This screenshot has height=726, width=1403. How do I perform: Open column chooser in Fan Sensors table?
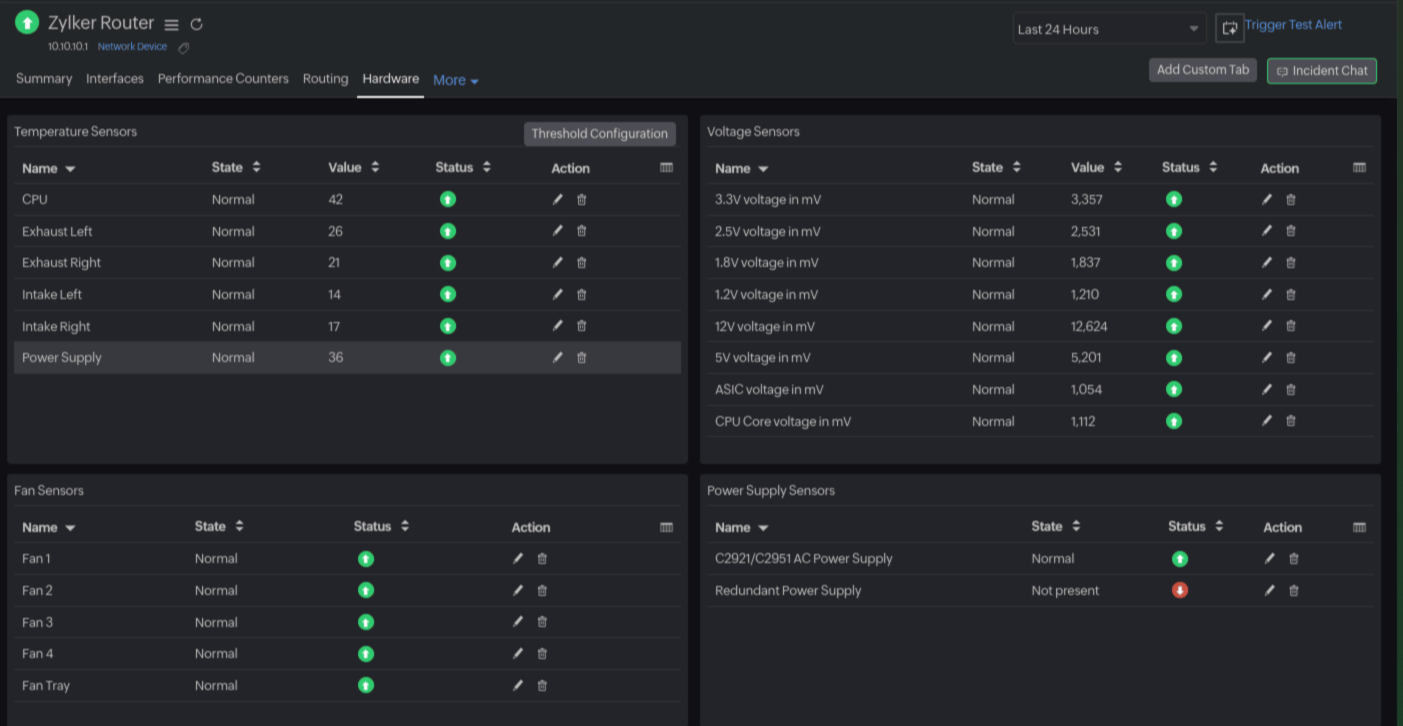pyautogui.click(x=666, y=527)
